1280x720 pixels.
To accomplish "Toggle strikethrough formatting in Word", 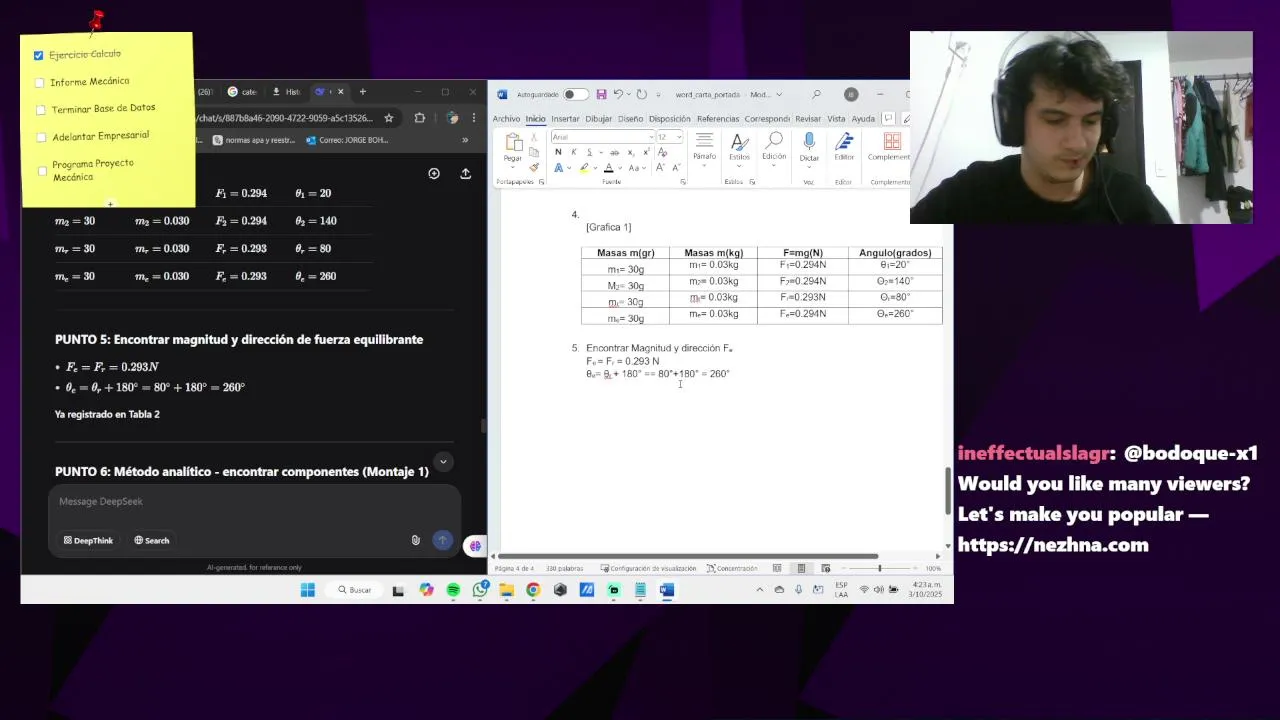I will click(x=614, y=152).
